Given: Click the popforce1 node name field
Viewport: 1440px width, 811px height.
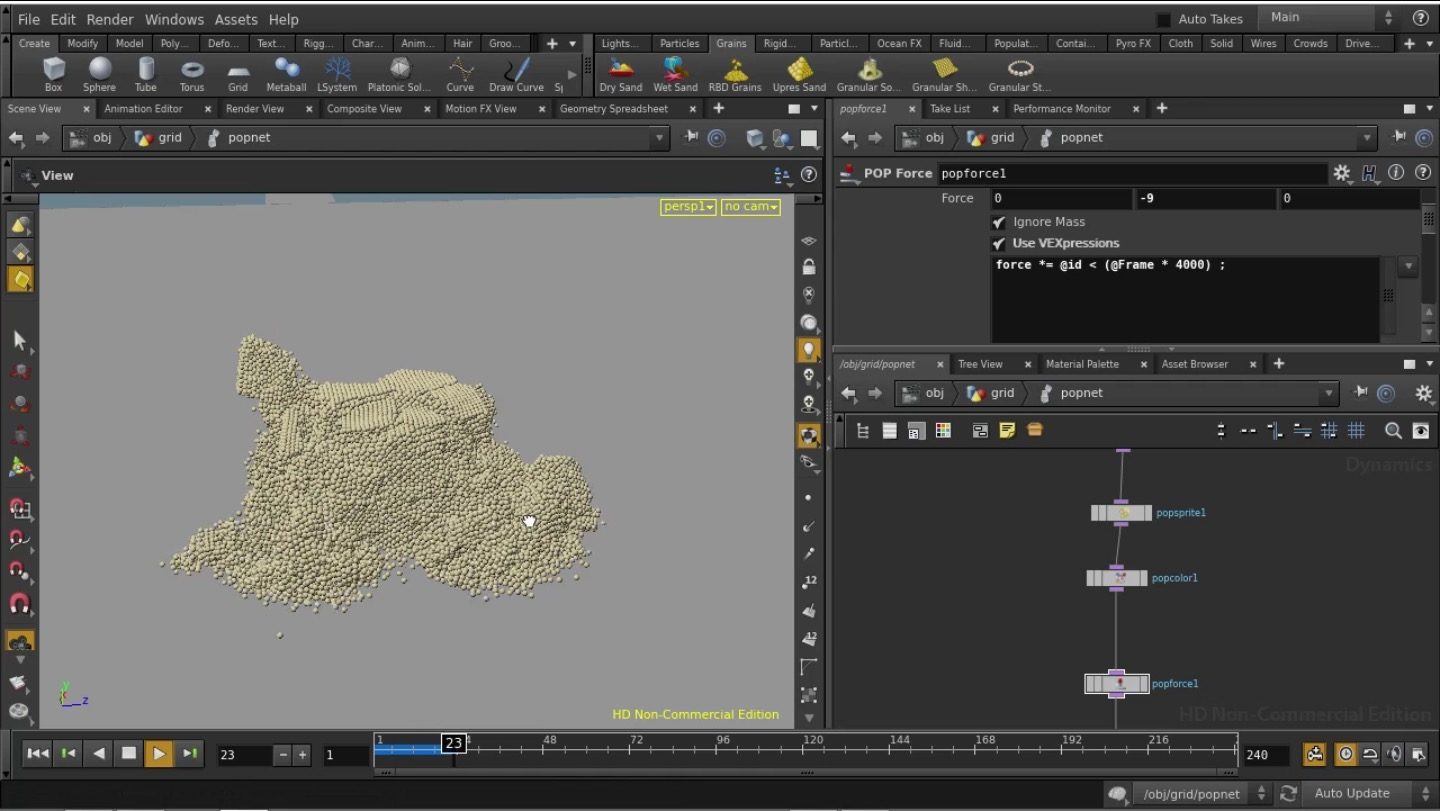Looking at the screenshot, I should click(1132, 173).
